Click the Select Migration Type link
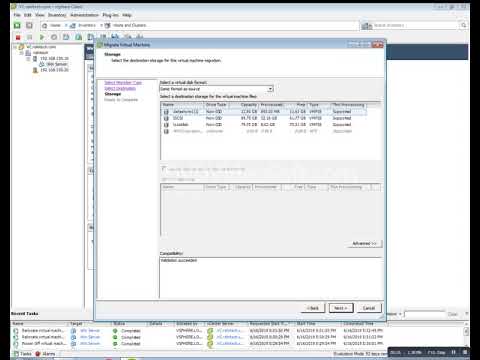 point(123,83)
